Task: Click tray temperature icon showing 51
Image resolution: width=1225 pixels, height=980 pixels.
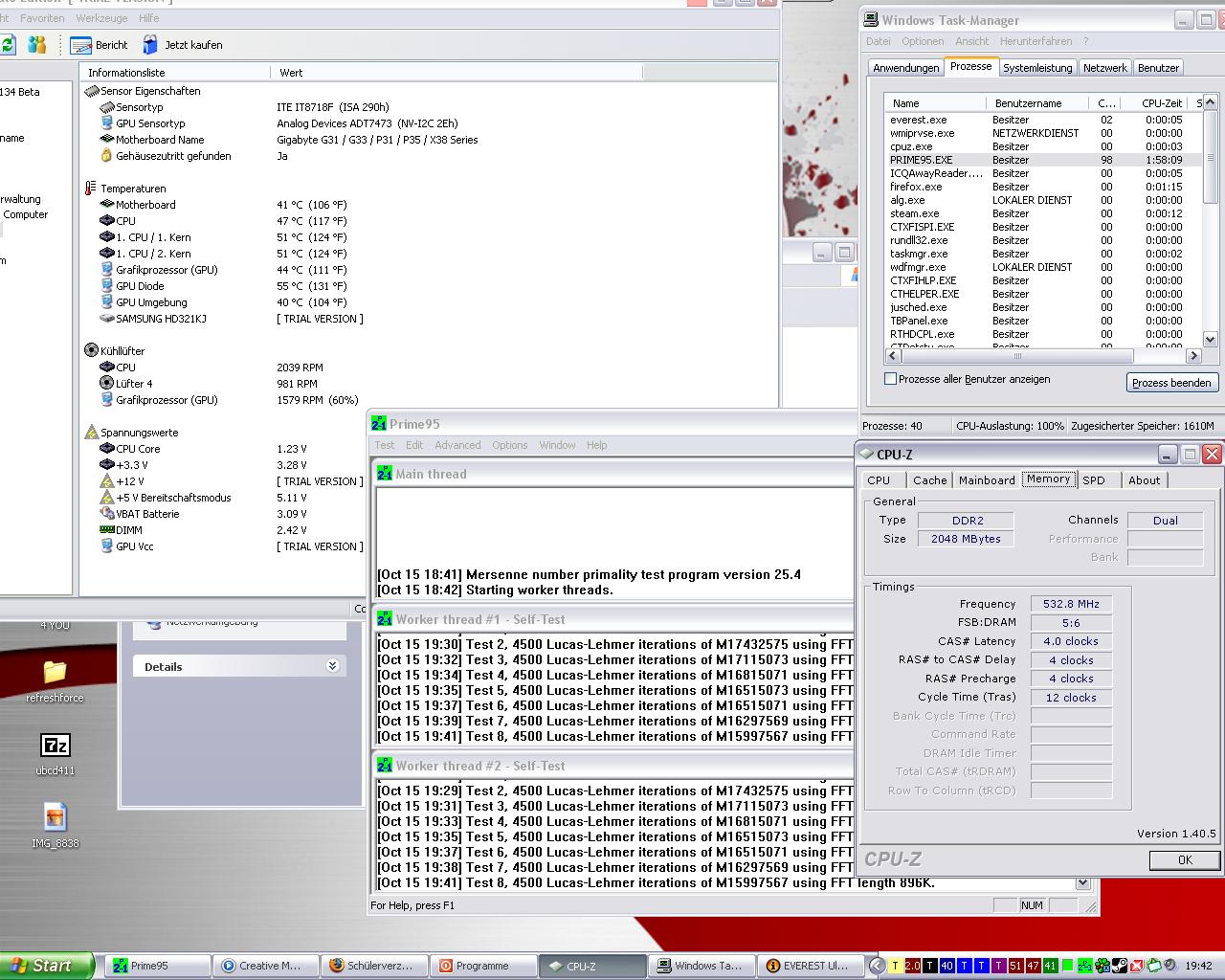Action: [1016, 967]
